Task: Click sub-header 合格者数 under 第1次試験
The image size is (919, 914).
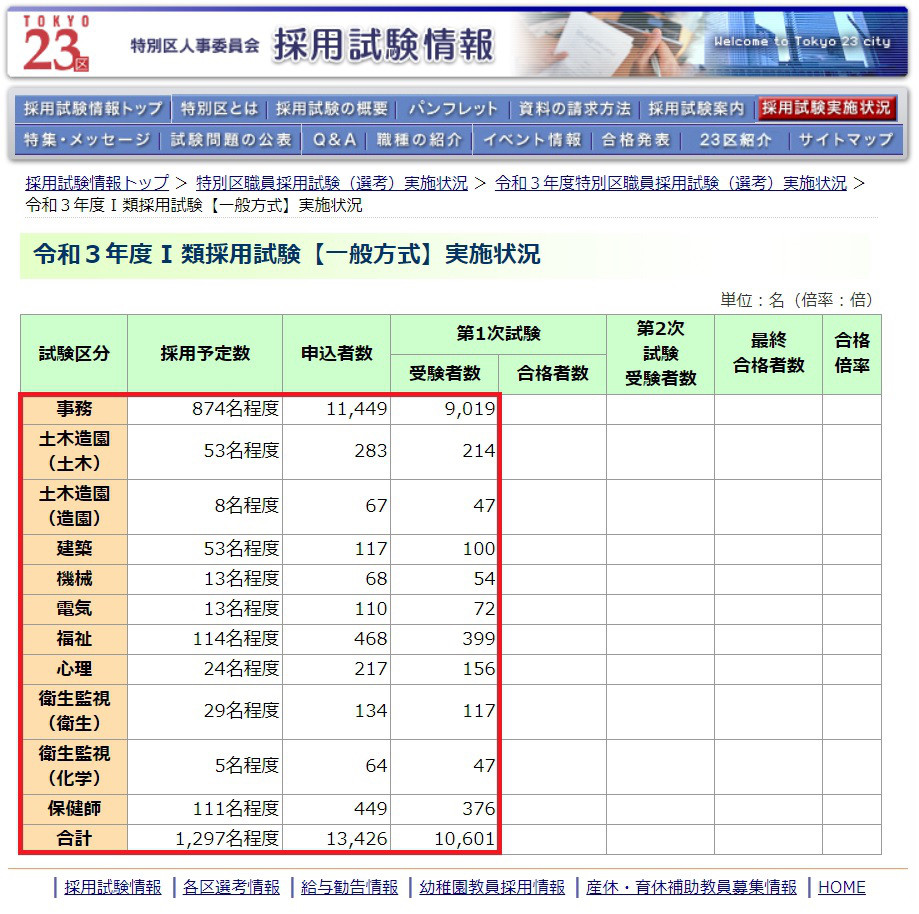Action: [552, 373]
